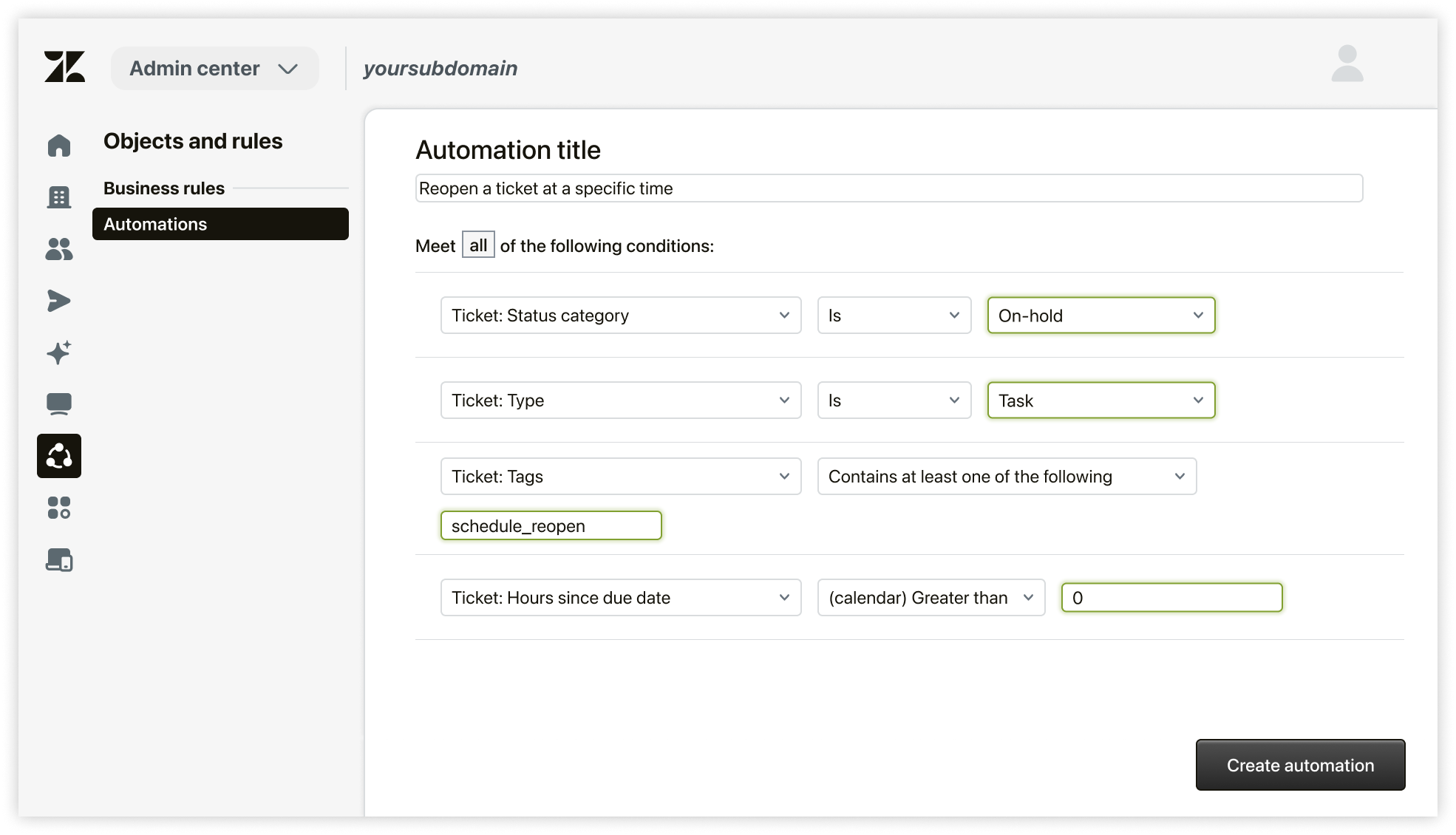The height and width of the screenshot is (835, 1456).
Task: Click the schedule_reopen tag input field
Action: [551, 525]
